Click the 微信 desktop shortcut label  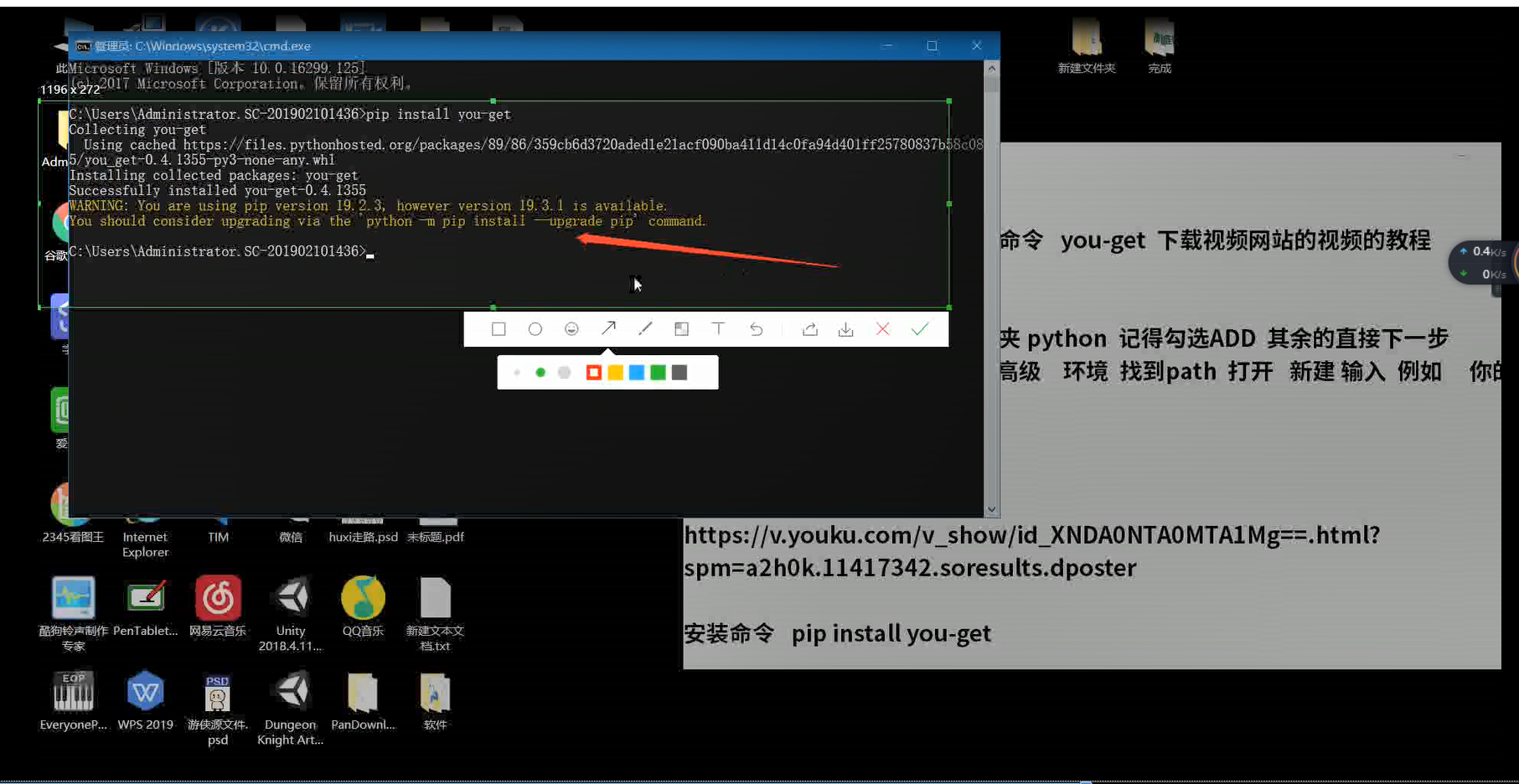tap(291, 537)
